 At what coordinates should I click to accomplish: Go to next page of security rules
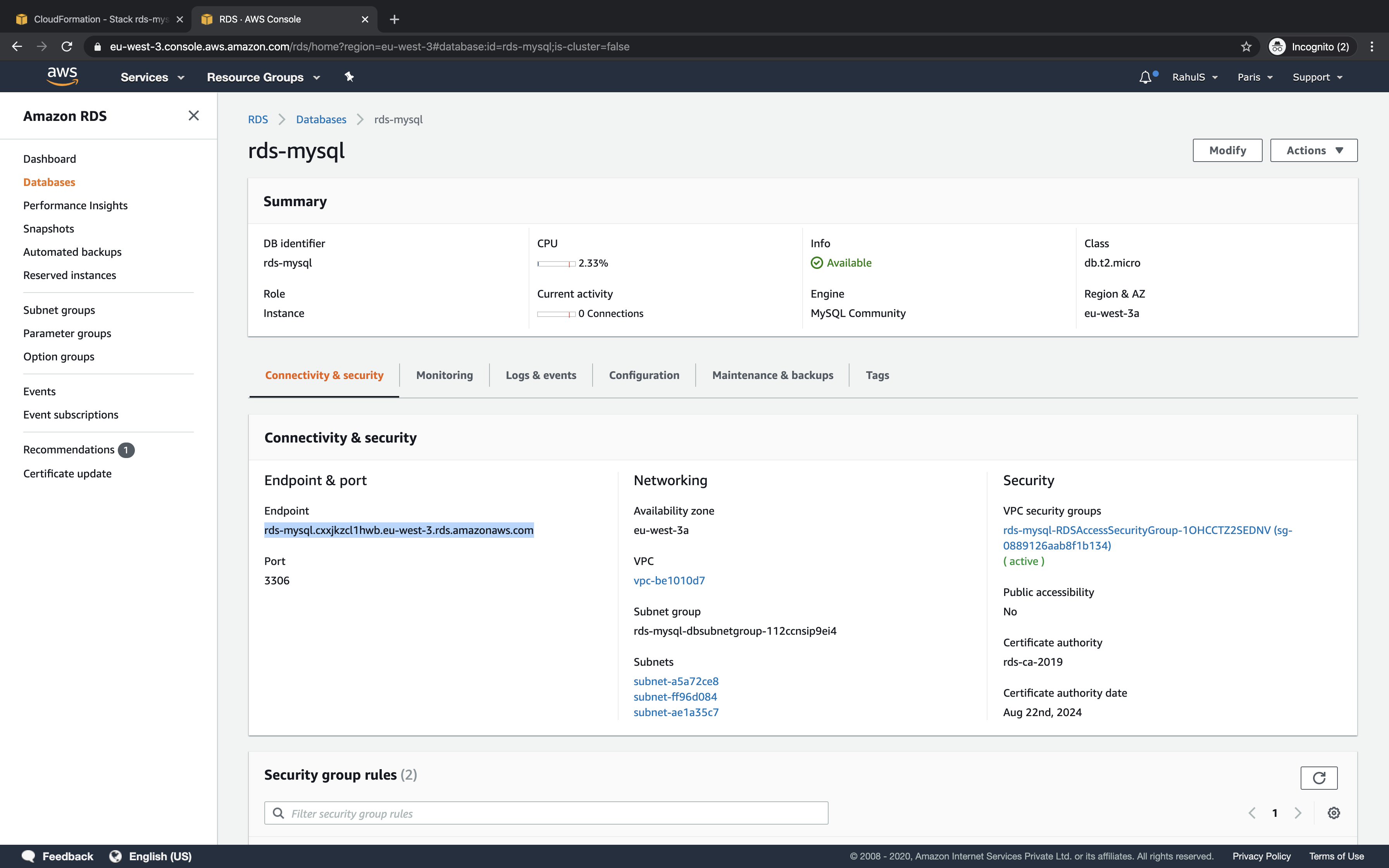click(x=1298, y=813)
